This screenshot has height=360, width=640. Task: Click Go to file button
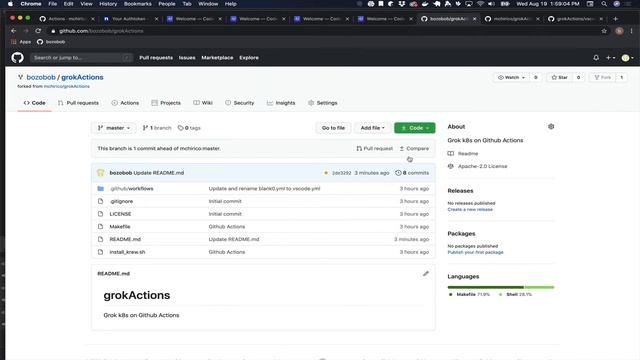point(333,128)
